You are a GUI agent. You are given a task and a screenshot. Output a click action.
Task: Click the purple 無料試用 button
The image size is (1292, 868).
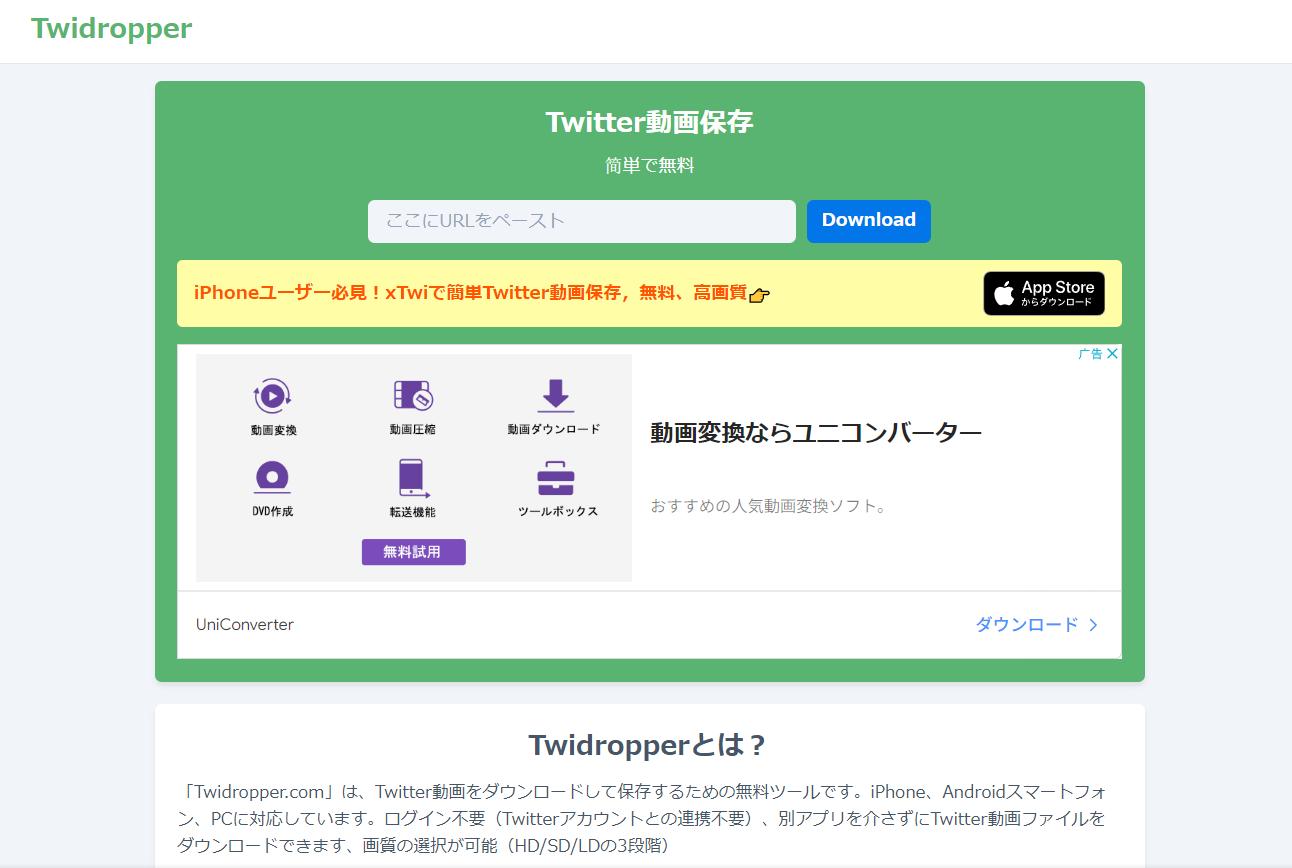click(413, 552)
